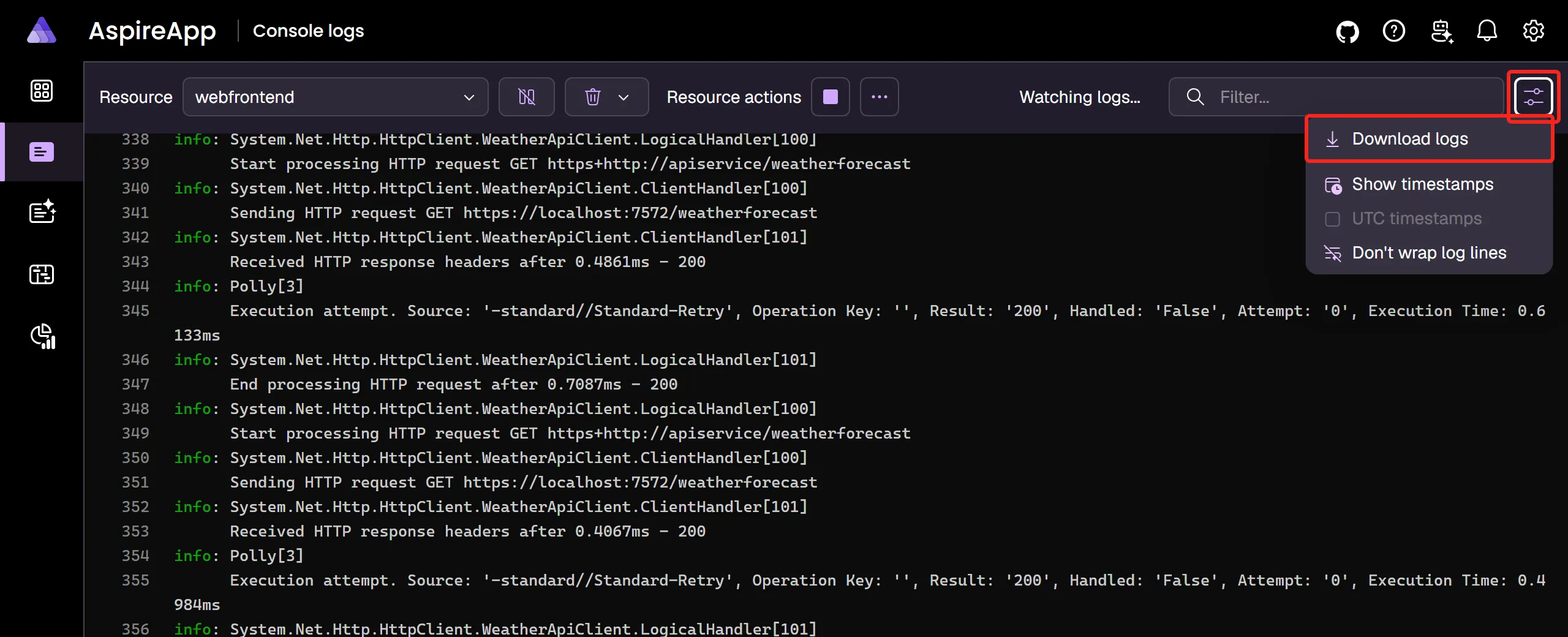Click line 349 Start processing HTTP request text
This screenshot has width=1568, height=637.
pos(570,434)
